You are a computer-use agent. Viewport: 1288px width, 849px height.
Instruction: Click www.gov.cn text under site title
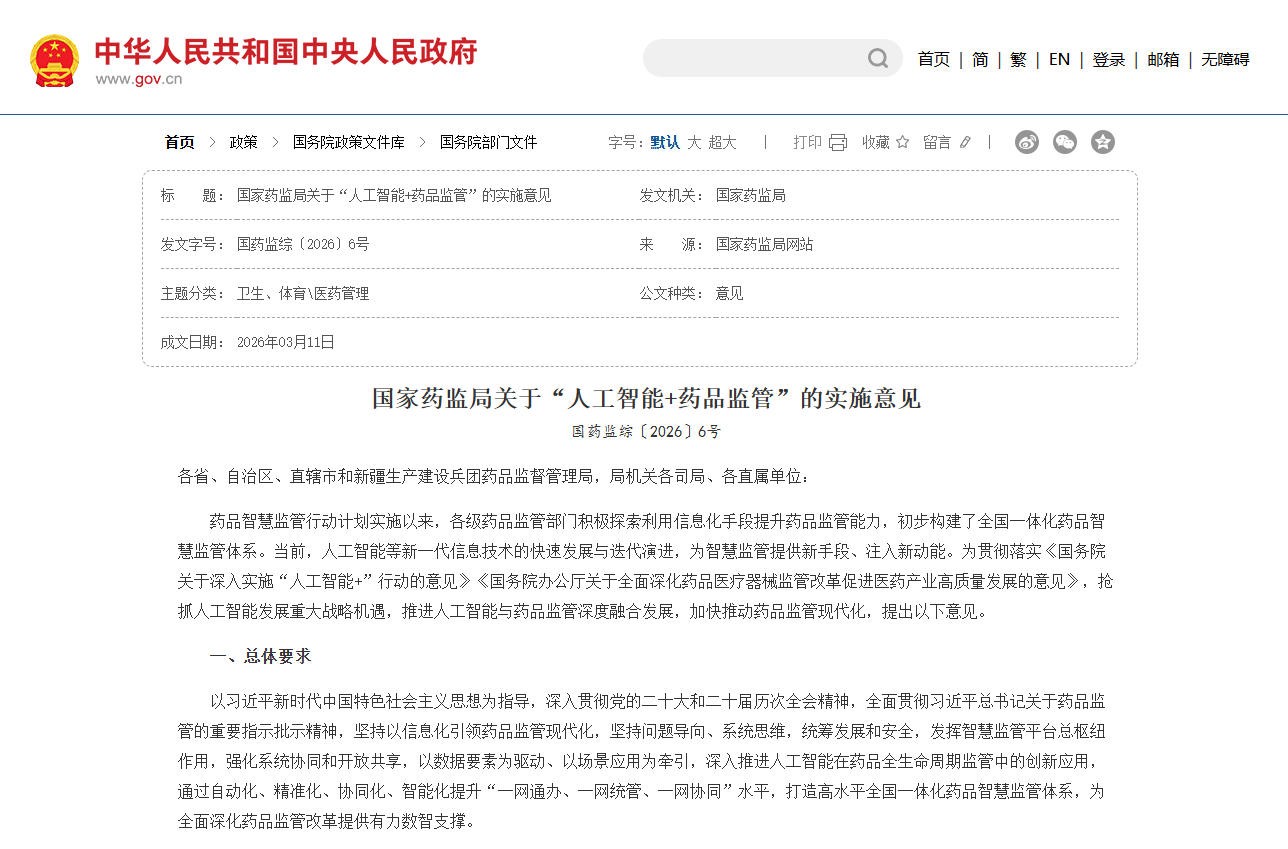pyautogui.click(x=139, y=80)
